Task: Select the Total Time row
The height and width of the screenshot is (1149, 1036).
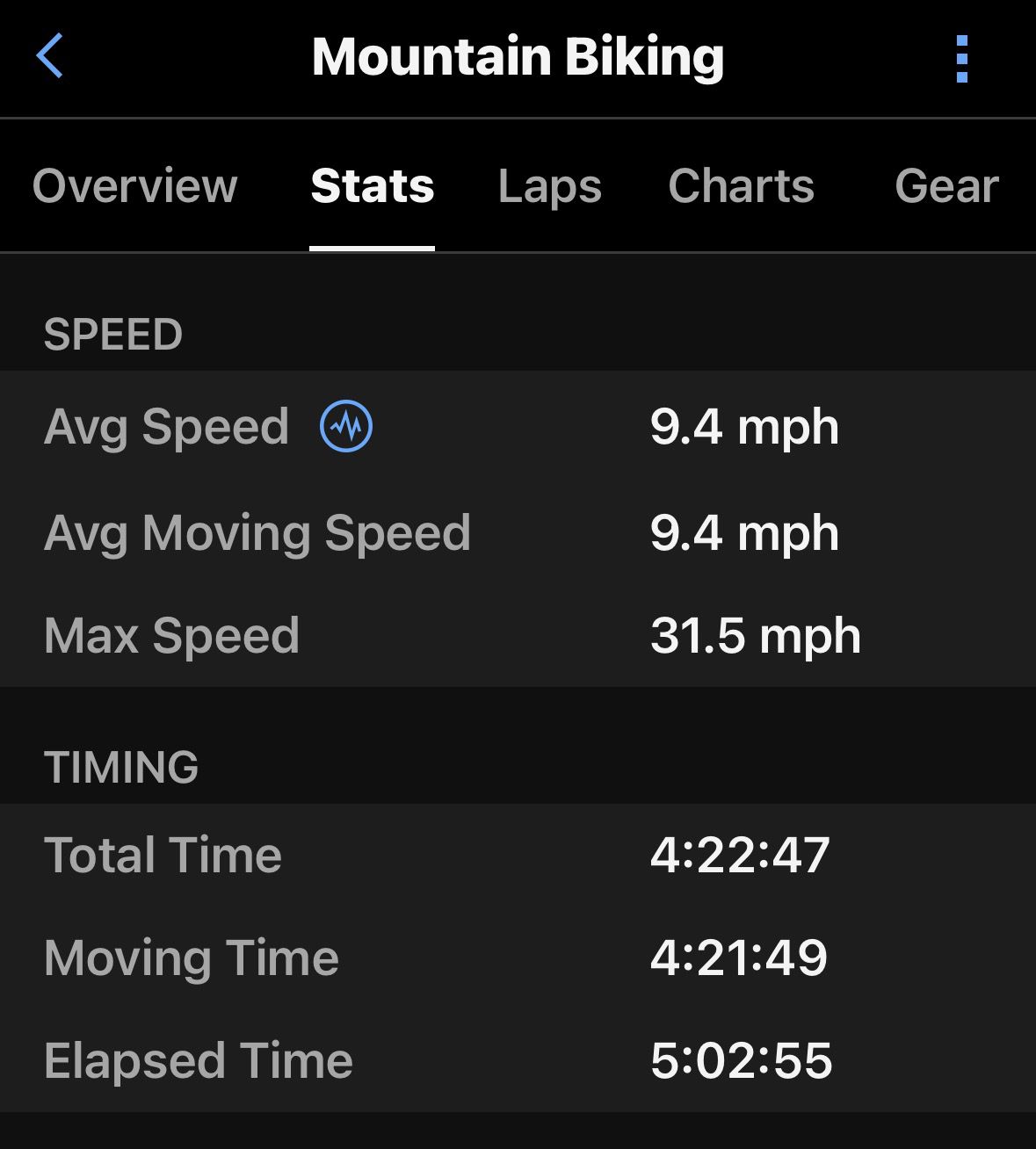Action: tap(518, 855)
